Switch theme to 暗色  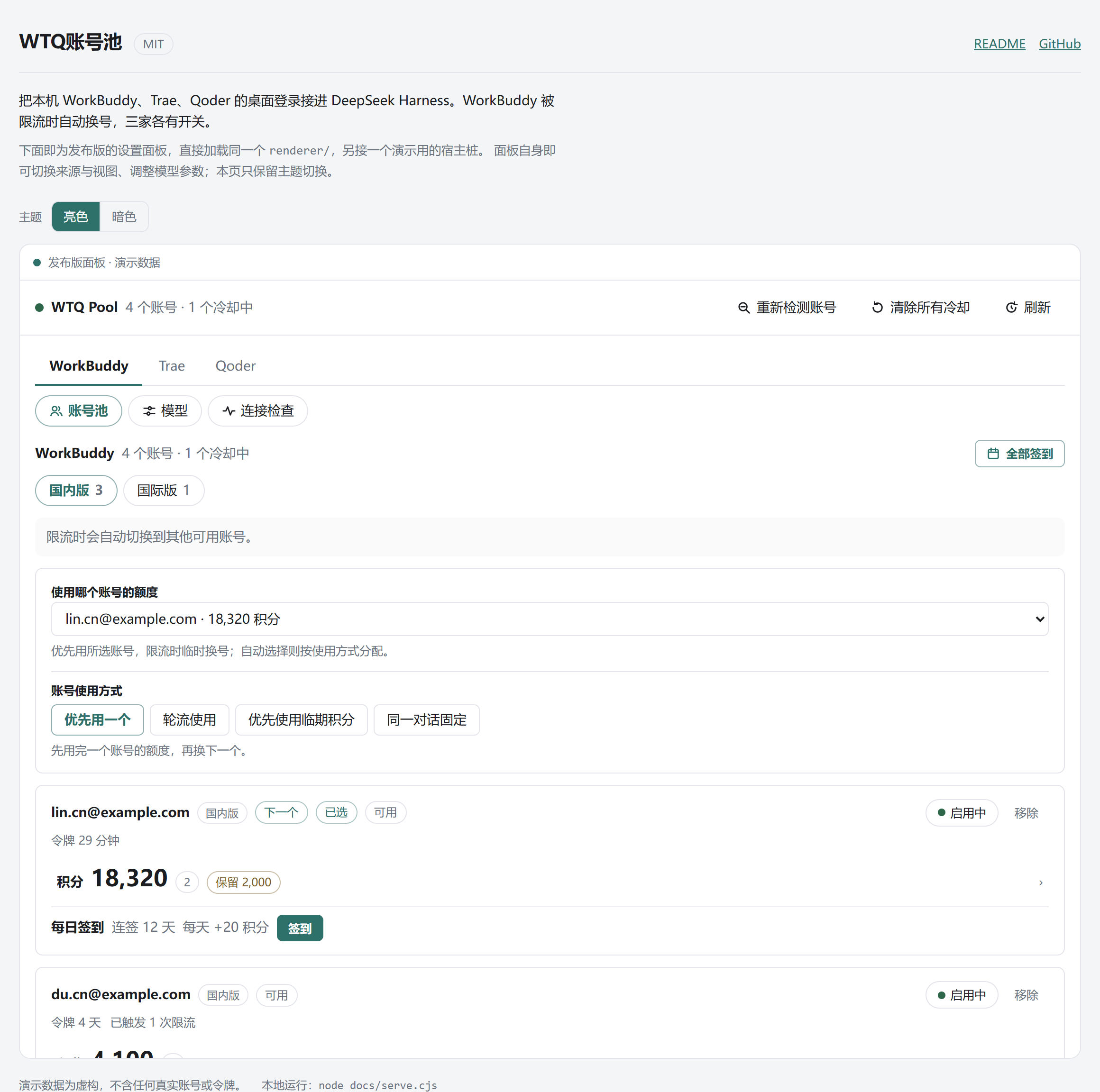pyautogui.click(x=124, y=217)
